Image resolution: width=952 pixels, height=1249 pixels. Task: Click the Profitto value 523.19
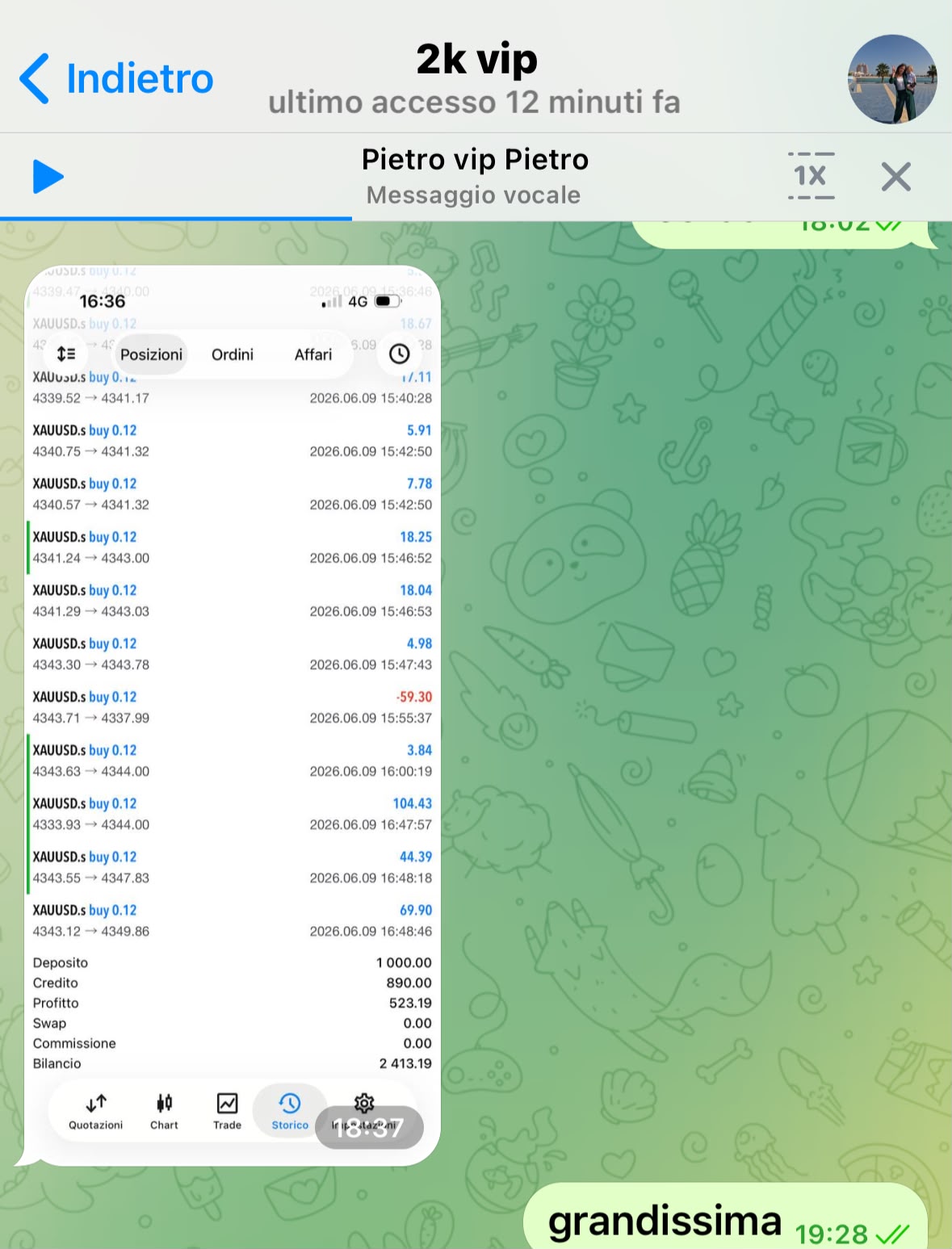[410, 1003]
